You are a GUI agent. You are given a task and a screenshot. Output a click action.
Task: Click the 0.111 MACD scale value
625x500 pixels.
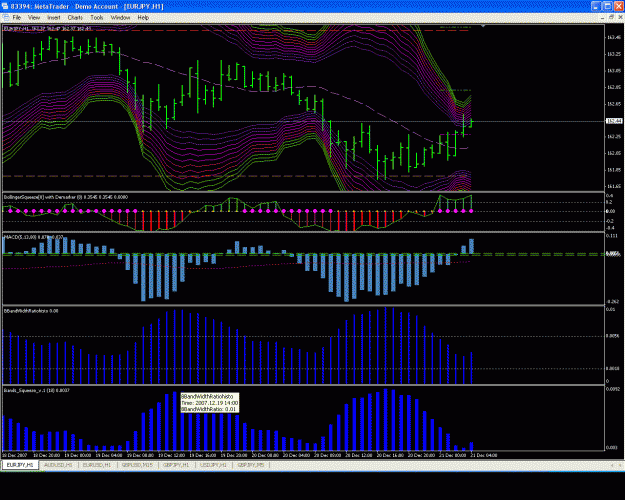(612, 236)
